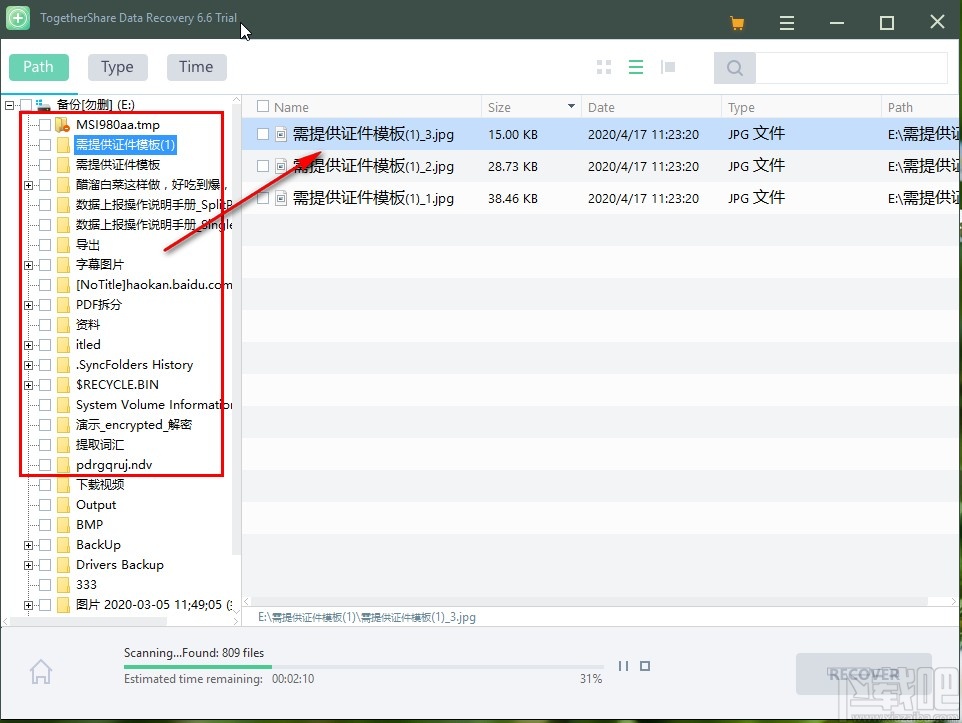The width and height of the screenshot is (962, 723).
Task: Switch to the detail preview view
Action: (668, 67)
